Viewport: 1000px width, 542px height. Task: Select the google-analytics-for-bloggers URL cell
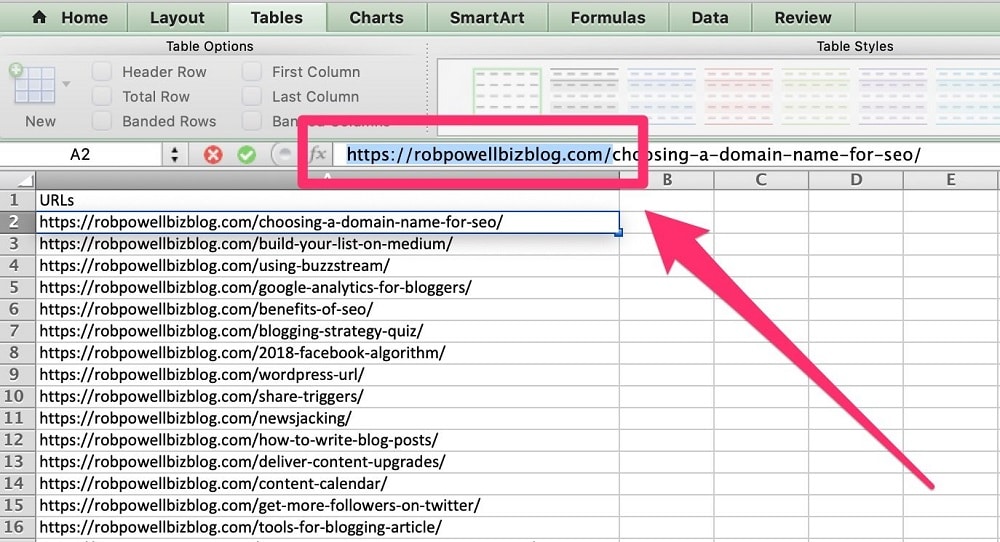point(327,287)
